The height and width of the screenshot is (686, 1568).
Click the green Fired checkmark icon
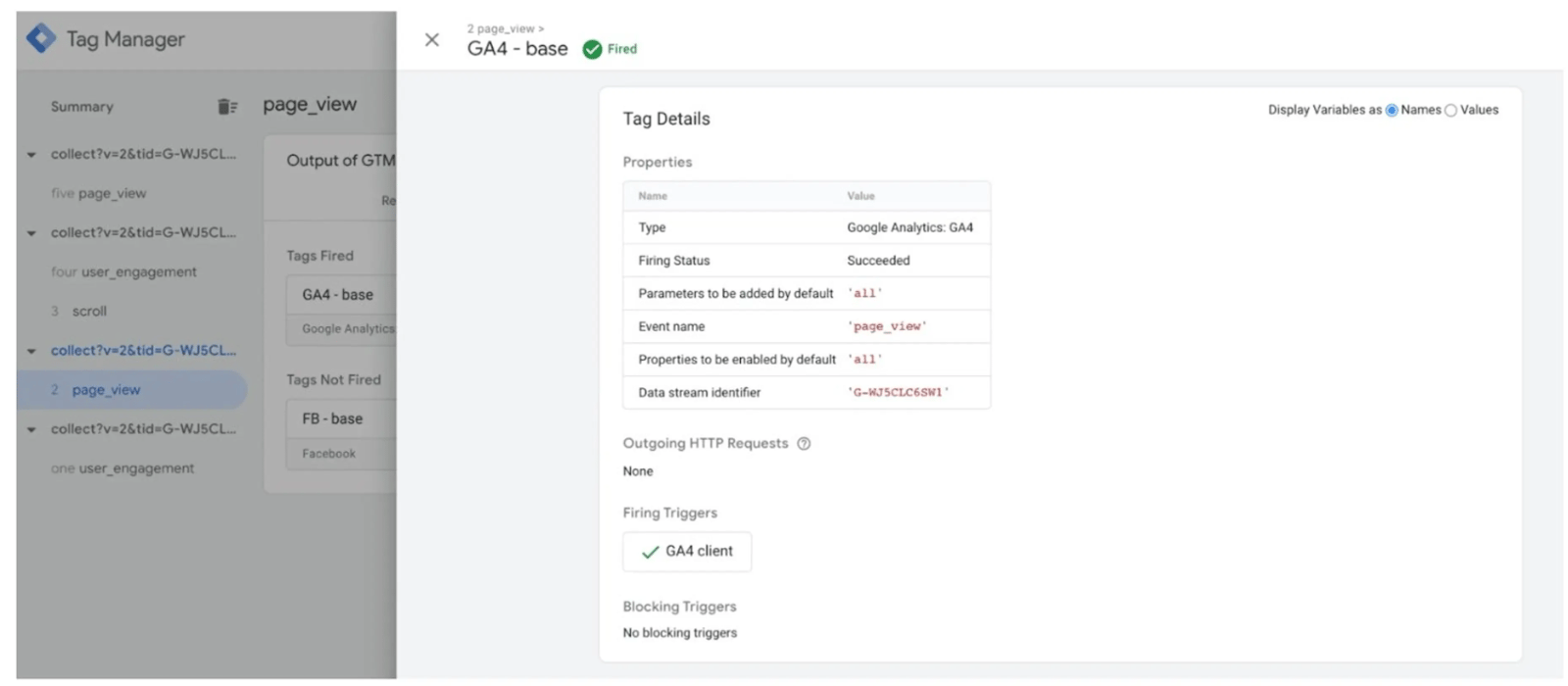(x=592, y=49)
